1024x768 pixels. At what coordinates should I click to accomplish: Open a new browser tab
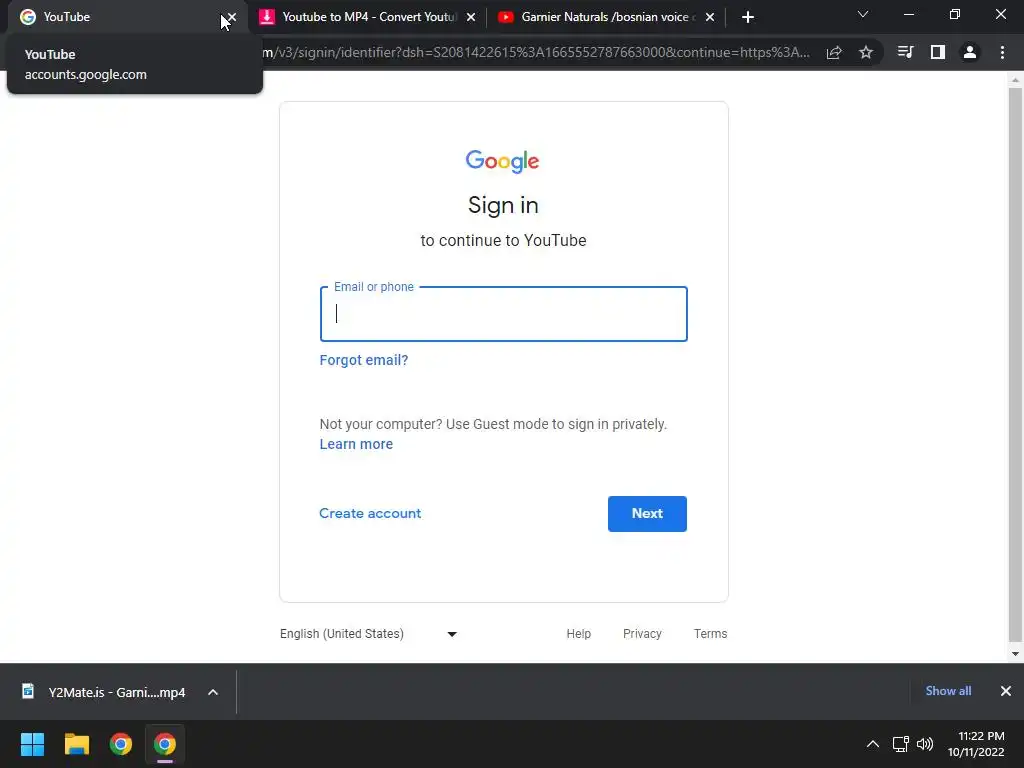coord(748,17)
